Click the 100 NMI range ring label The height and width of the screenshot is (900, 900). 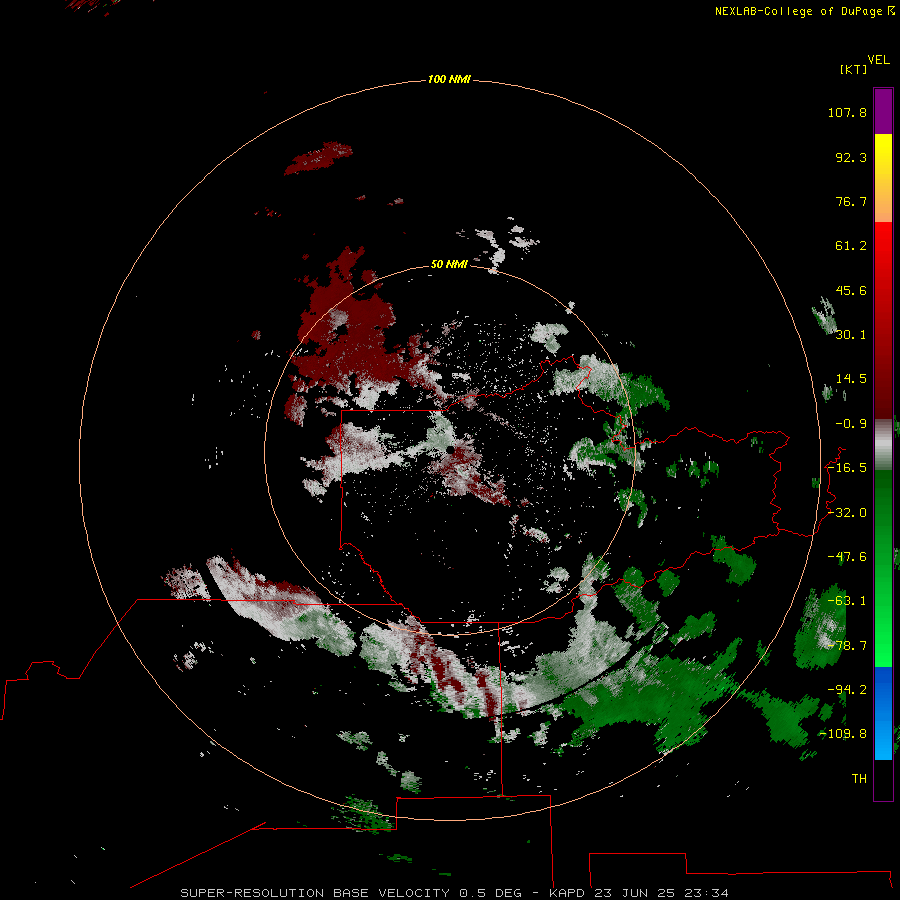(449, 79)
